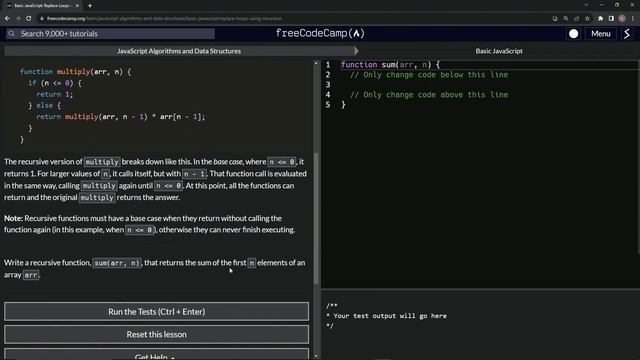Click the browser address bar URL

click(x=164, y=18)
